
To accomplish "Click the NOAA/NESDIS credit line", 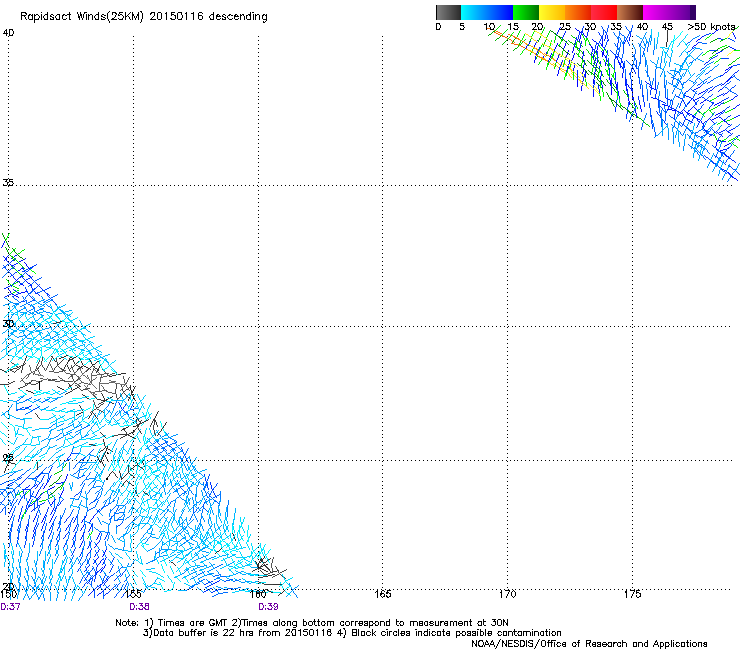I will tap(589, 644).
